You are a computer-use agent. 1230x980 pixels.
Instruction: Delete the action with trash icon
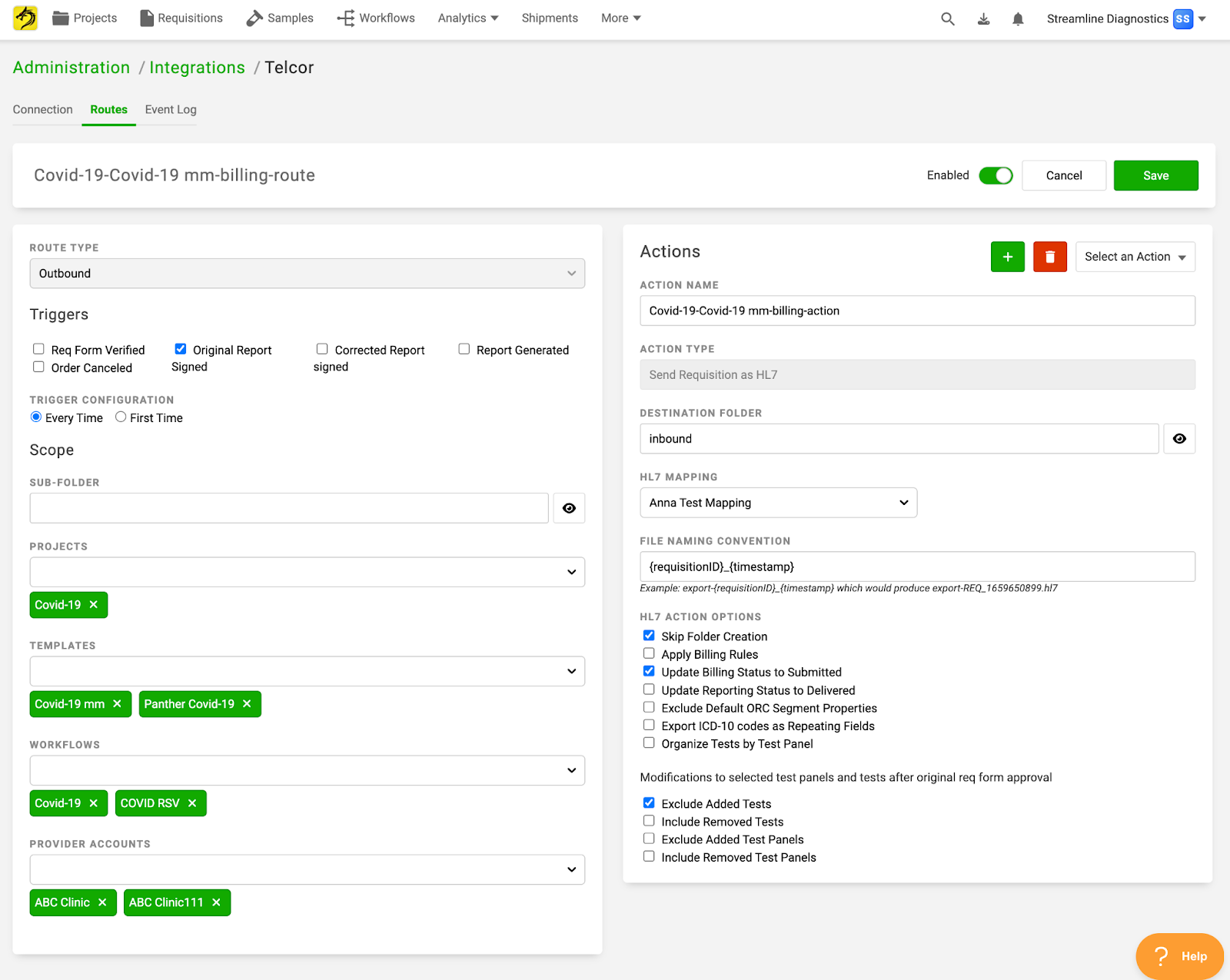point(1050,257)
